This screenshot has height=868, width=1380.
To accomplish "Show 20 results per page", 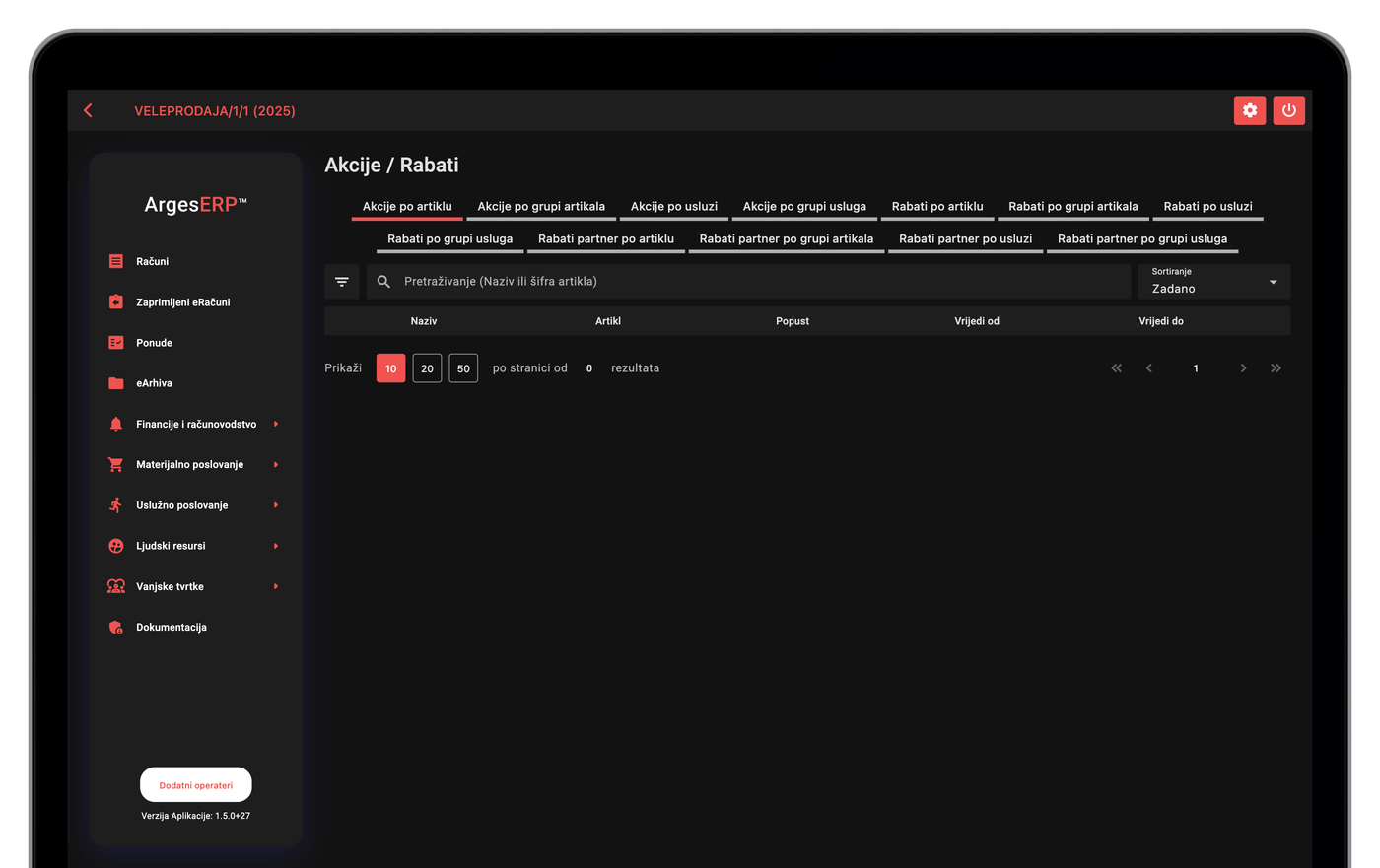I will pos(427,368).
